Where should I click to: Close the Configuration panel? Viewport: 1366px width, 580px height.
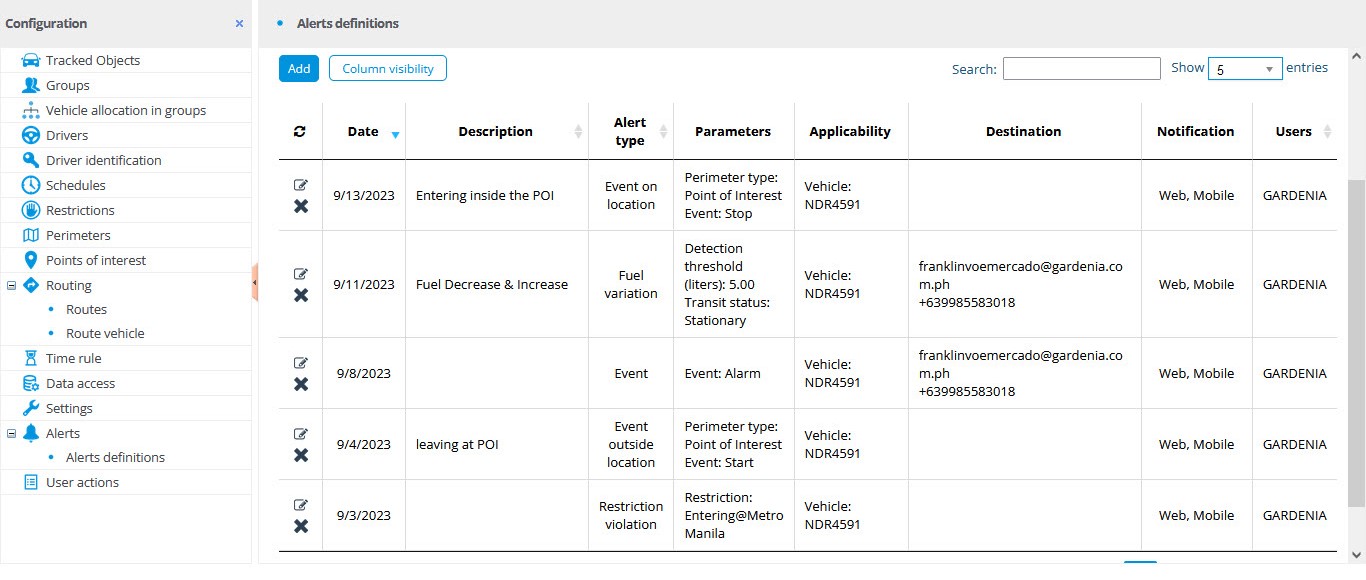[239, 23]
